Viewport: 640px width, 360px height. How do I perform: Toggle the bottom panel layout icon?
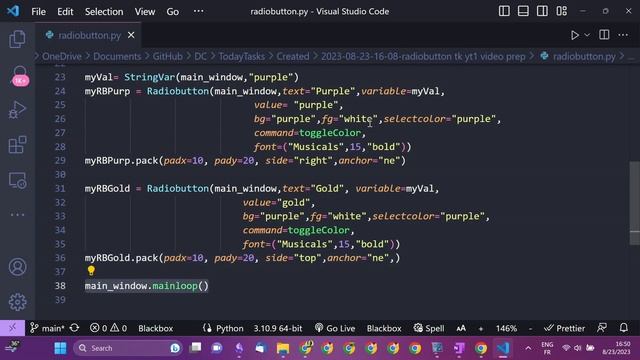coord(523,11)
